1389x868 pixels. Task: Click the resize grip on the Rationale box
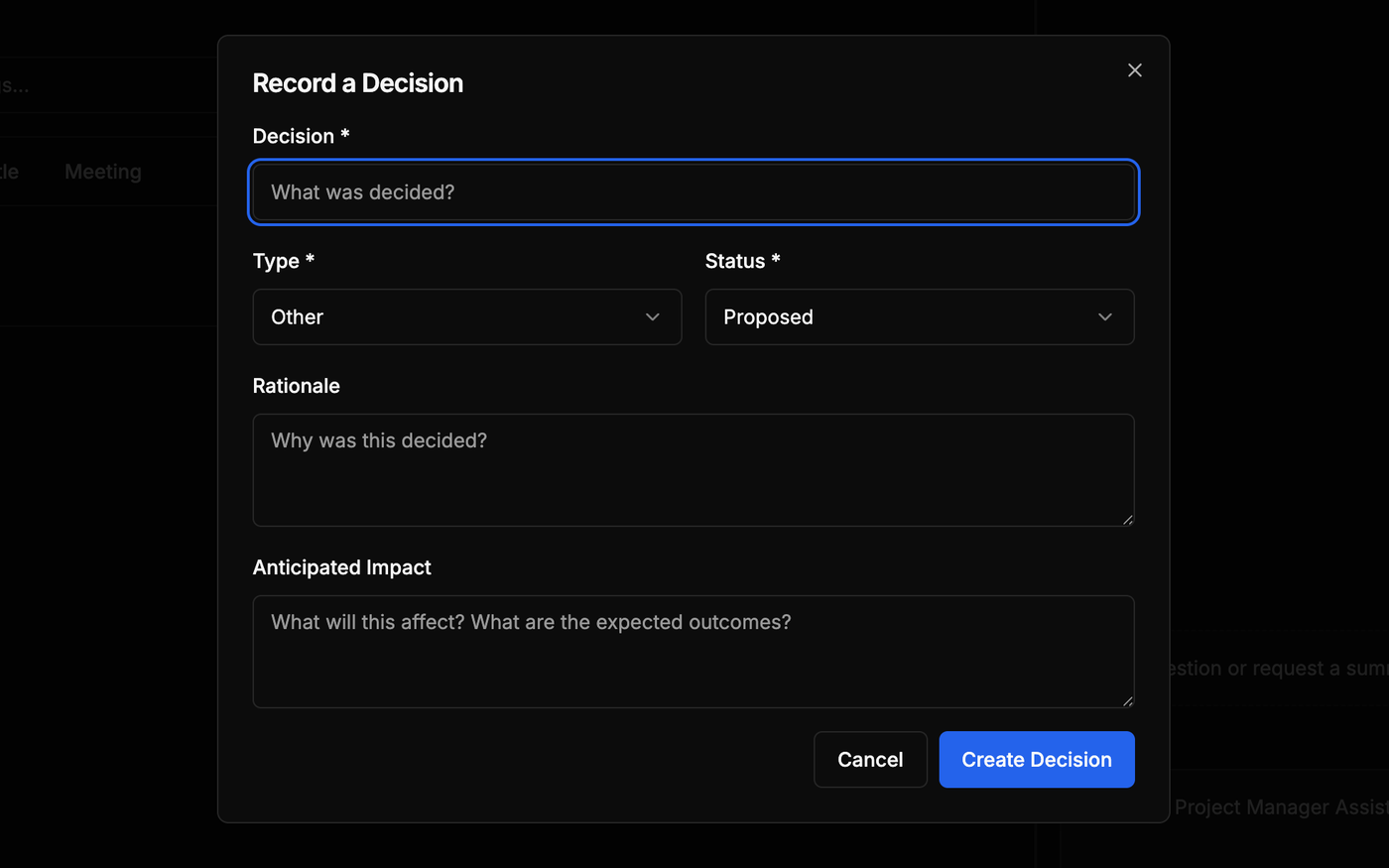pyautogui.click(x=1128, y=518)
